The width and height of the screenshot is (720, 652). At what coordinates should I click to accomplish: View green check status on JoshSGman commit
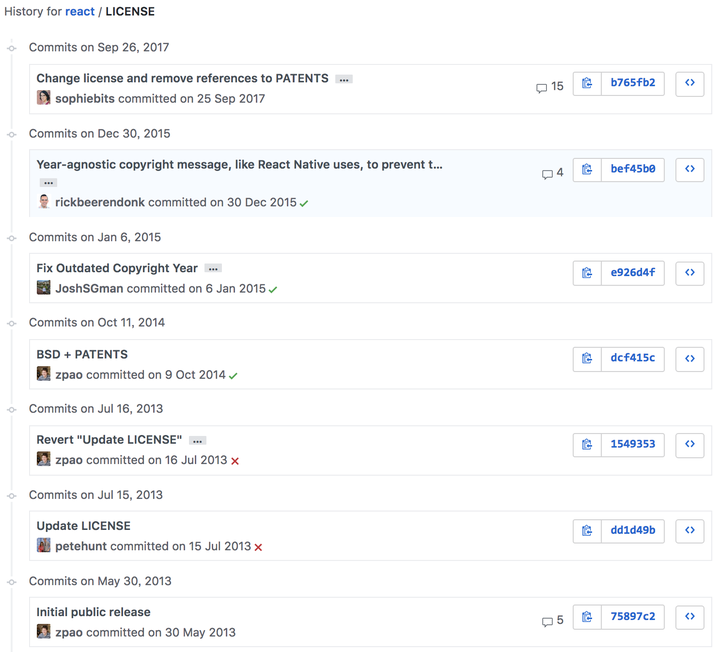273,290
